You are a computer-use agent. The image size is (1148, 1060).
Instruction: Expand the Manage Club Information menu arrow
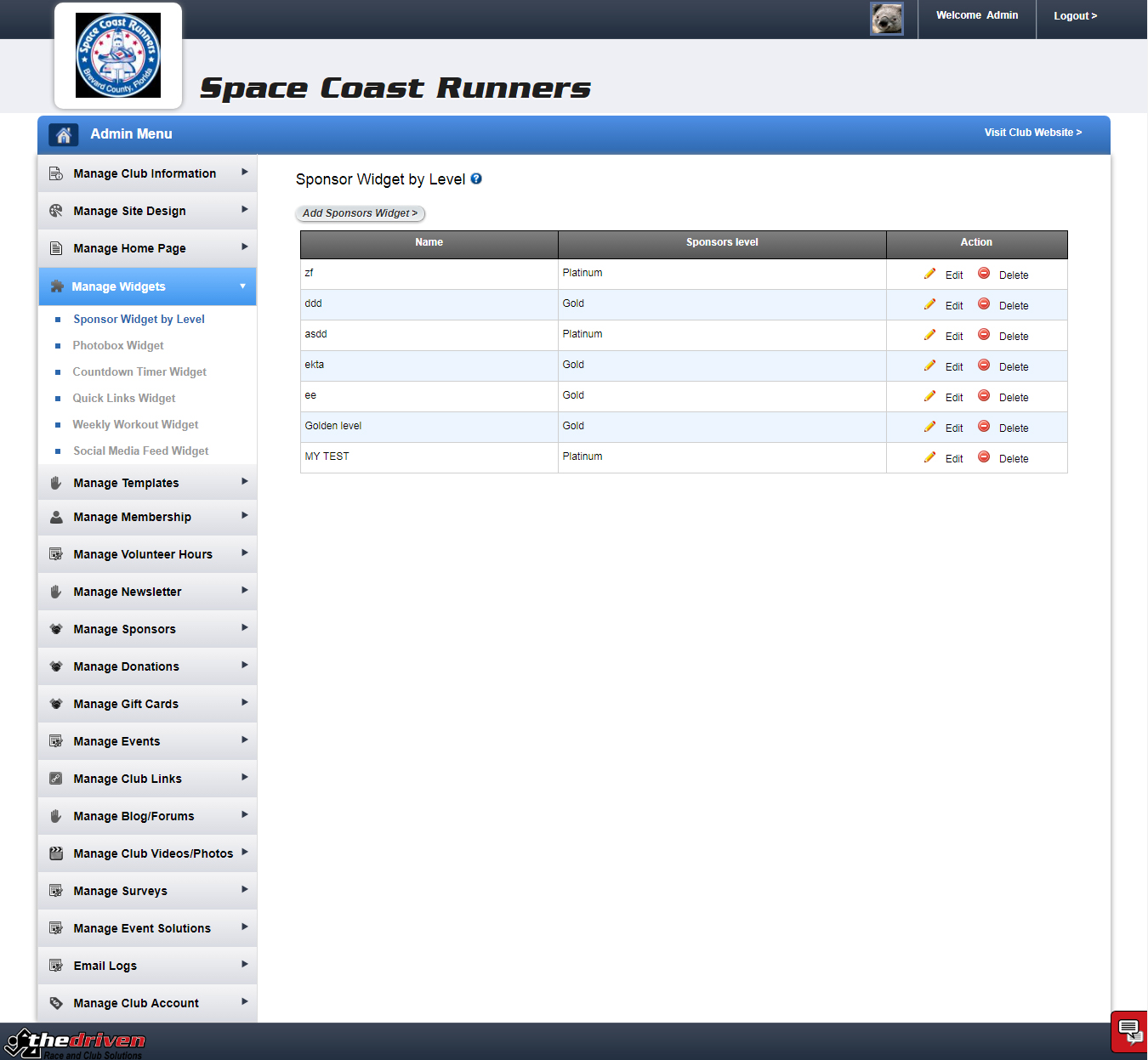point(244,173)
